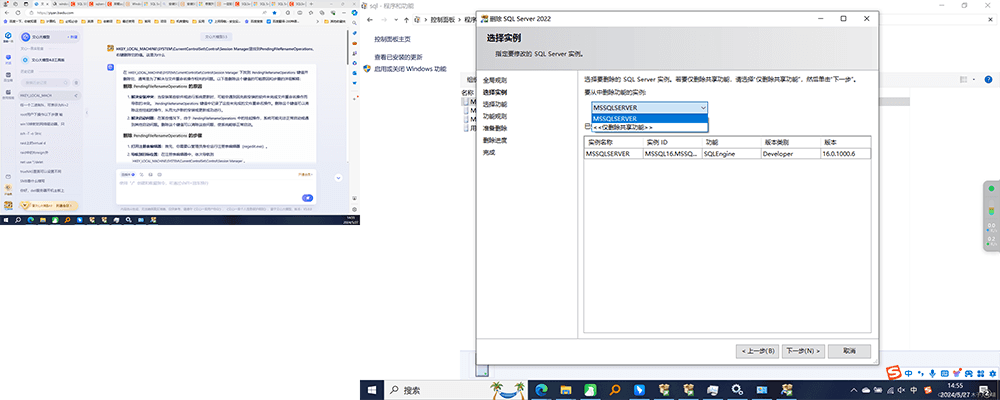Select the 删除进度 step in left pane
1000x400 pixels.
coord(495,140)
